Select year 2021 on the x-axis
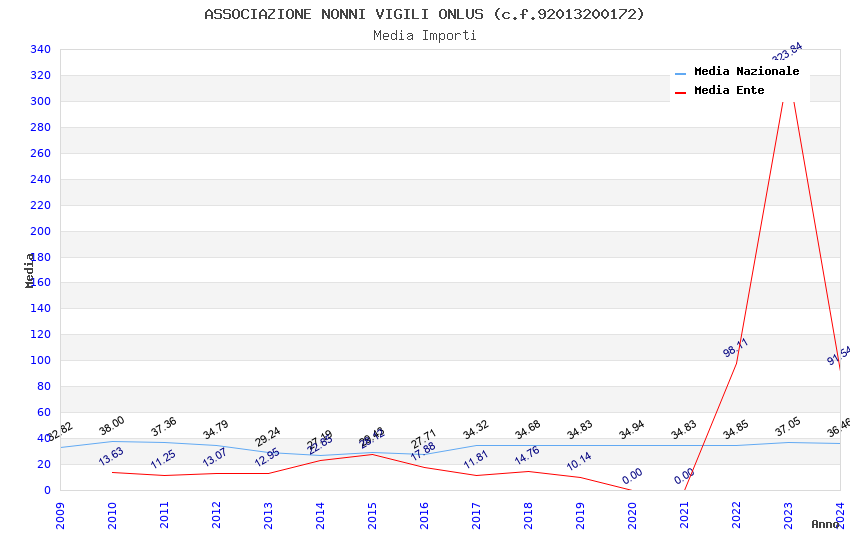 (x=684, y=515)
